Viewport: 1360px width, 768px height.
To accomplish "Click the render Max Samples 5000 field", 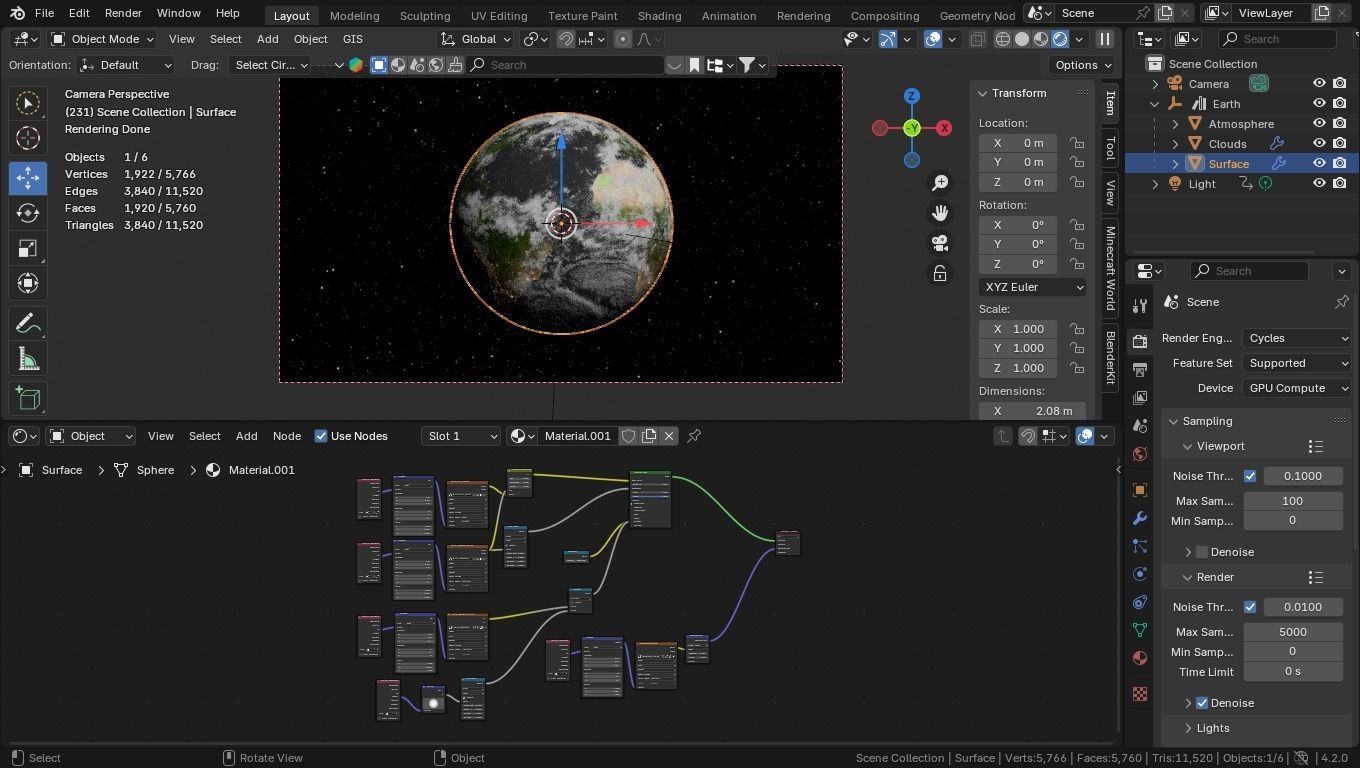I will coord(1293,632).
